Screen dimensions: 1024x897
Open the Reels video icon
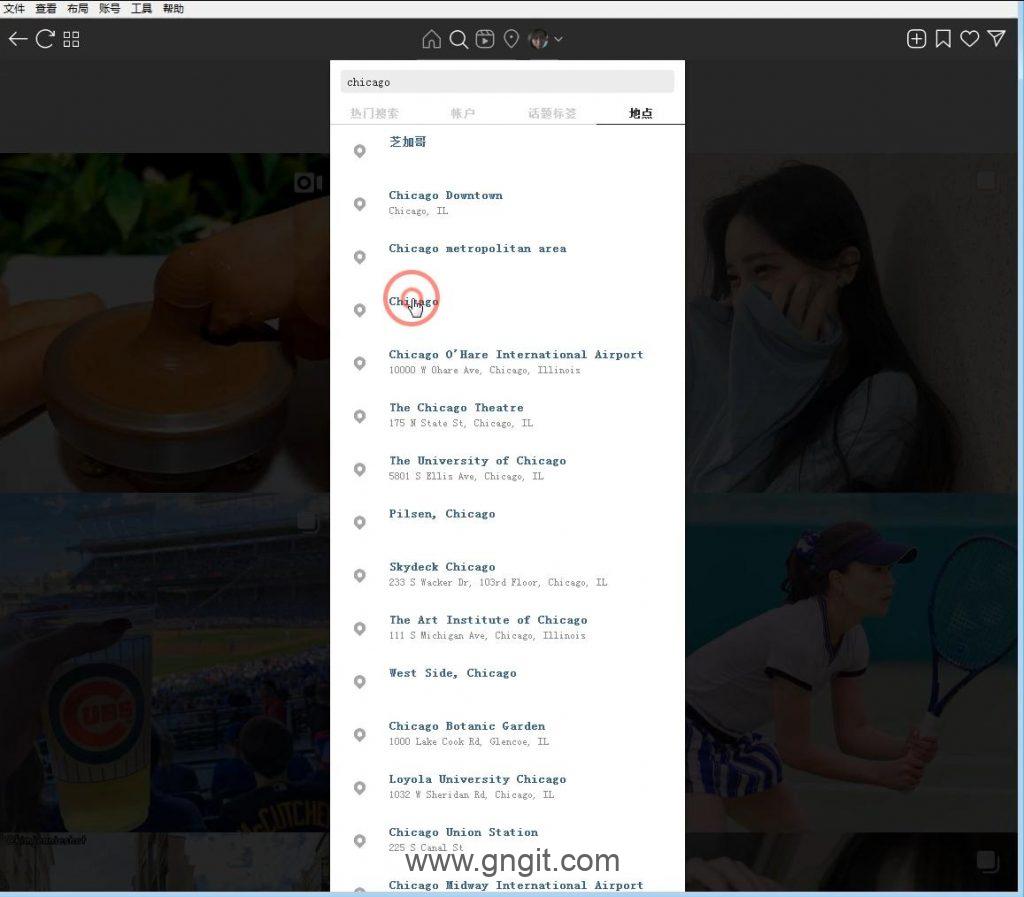485,39
